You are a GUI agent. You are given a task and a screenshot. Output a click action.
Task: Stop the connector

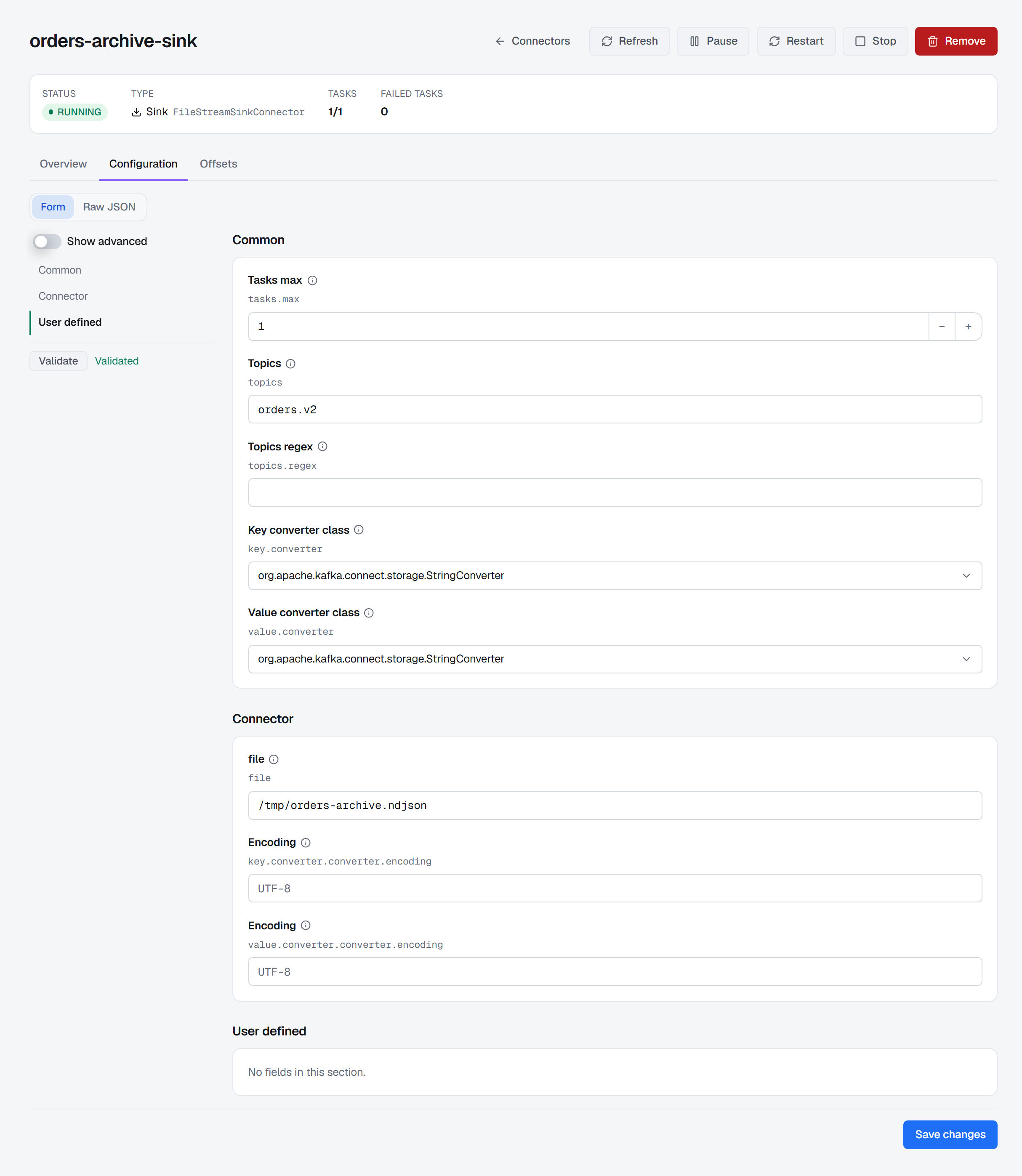click(x=875, y=41)
